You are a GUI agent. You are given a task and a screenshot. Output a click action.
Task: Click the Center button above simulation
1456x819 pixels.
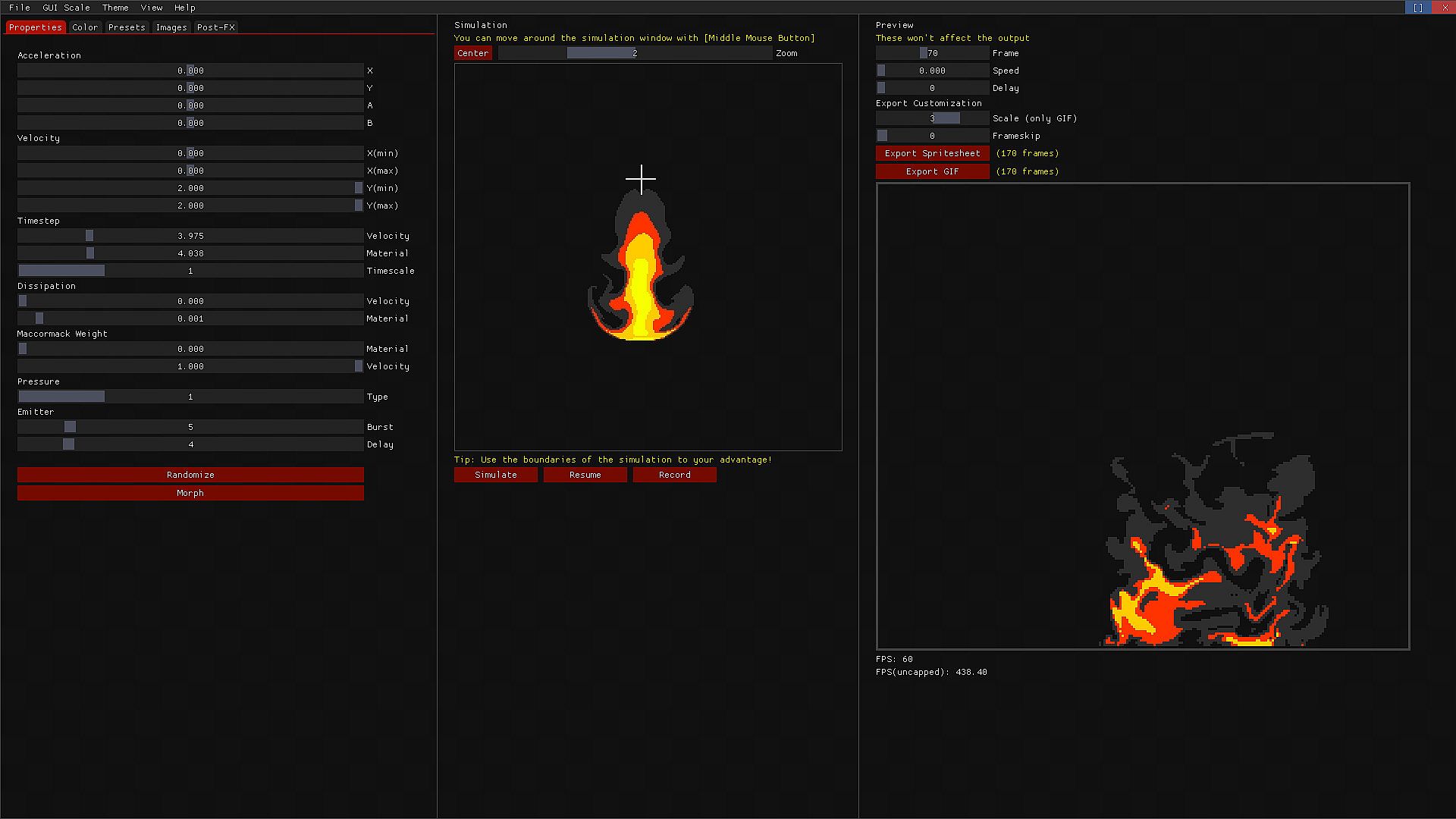coord(472,53)
